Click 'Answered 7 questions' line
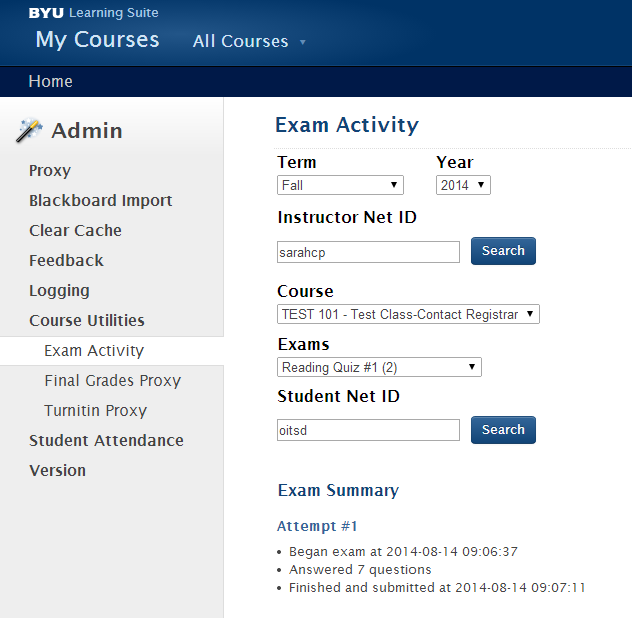The height and width of the screenshot is (618, 632). (360, 570)
